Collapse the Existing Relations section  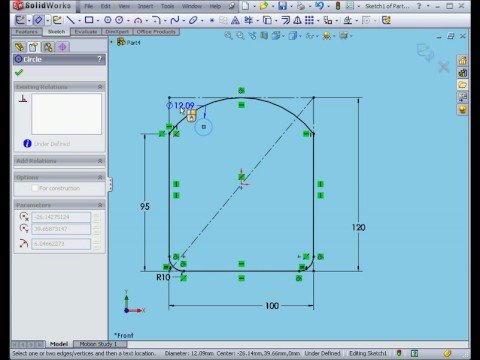pos(100,87)
